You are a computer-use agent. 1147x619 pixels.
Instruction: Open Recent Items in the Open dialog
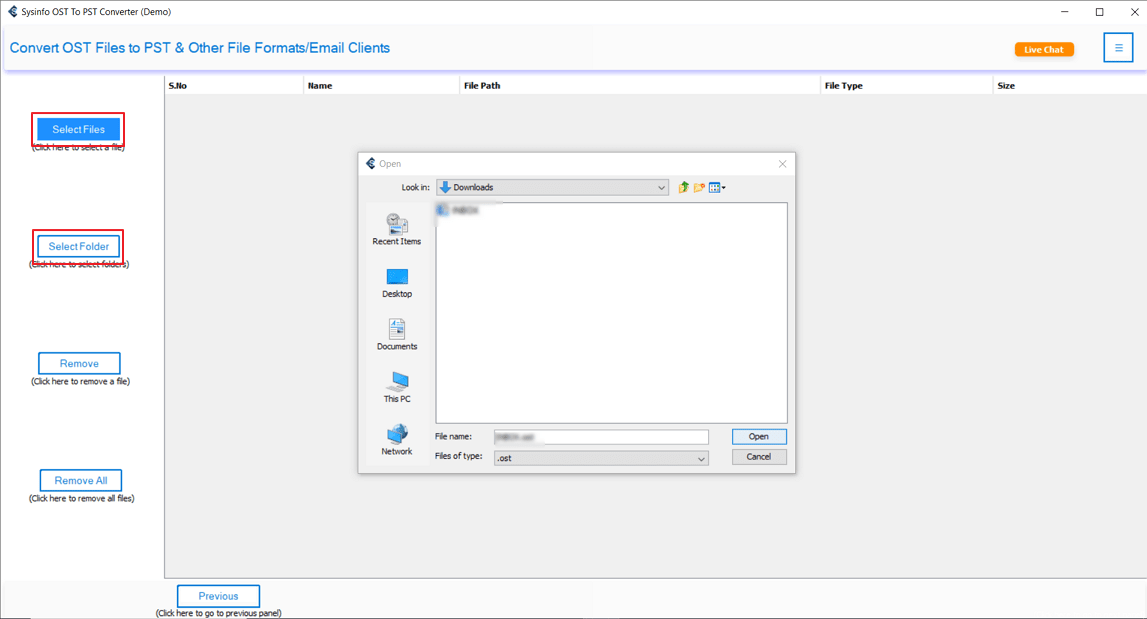point(396,229)
